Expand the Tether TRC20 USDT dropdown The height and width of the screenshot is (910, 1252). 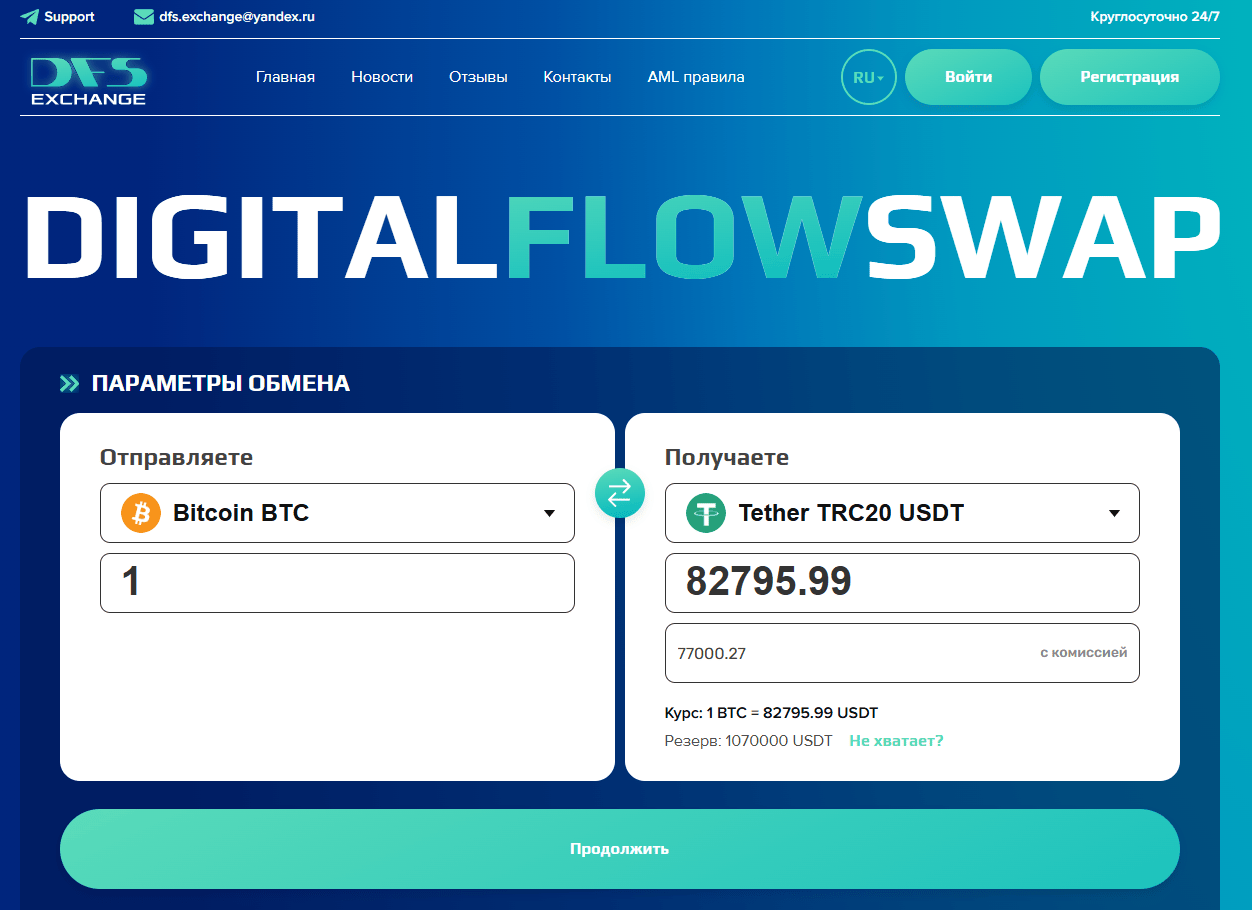point(902,513)
